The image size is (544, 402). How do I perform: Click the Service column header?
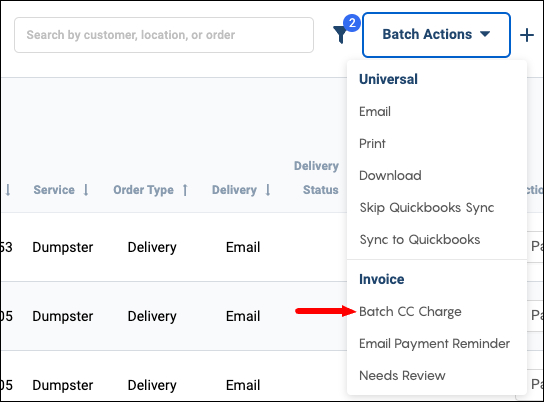point(54,190)
